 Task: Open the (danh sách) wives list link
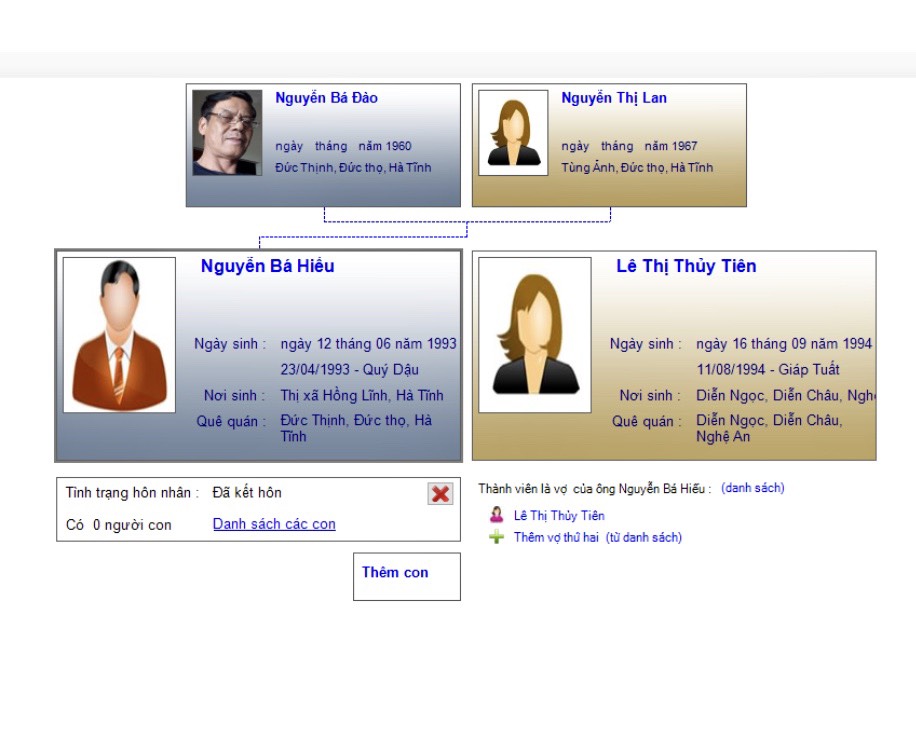click(752, 488)
